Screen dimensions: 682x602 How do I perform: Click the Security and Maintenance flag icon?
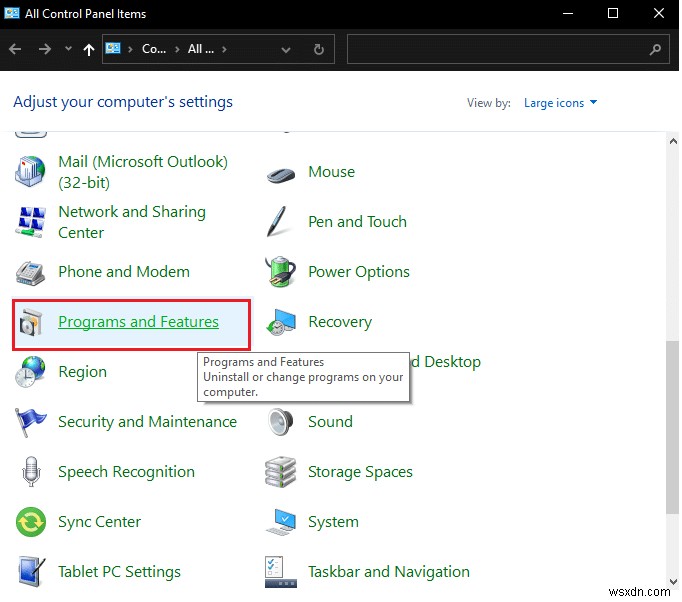pos(30,422)
